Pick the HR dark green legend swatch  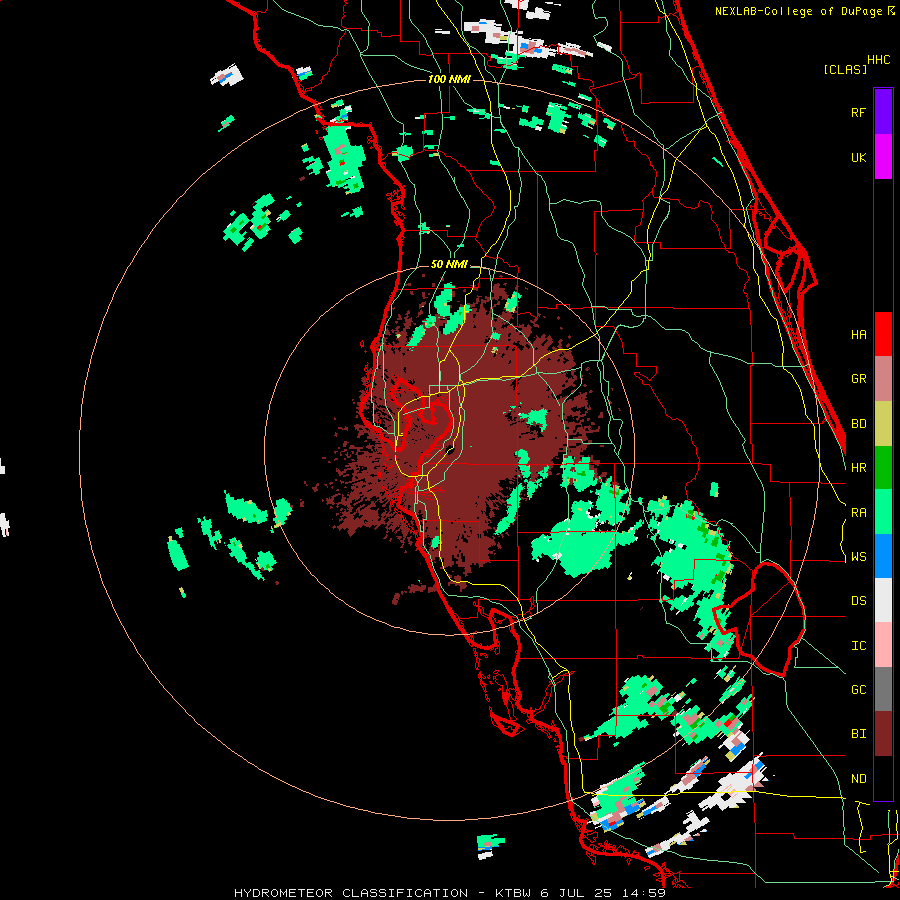[883, 468]
